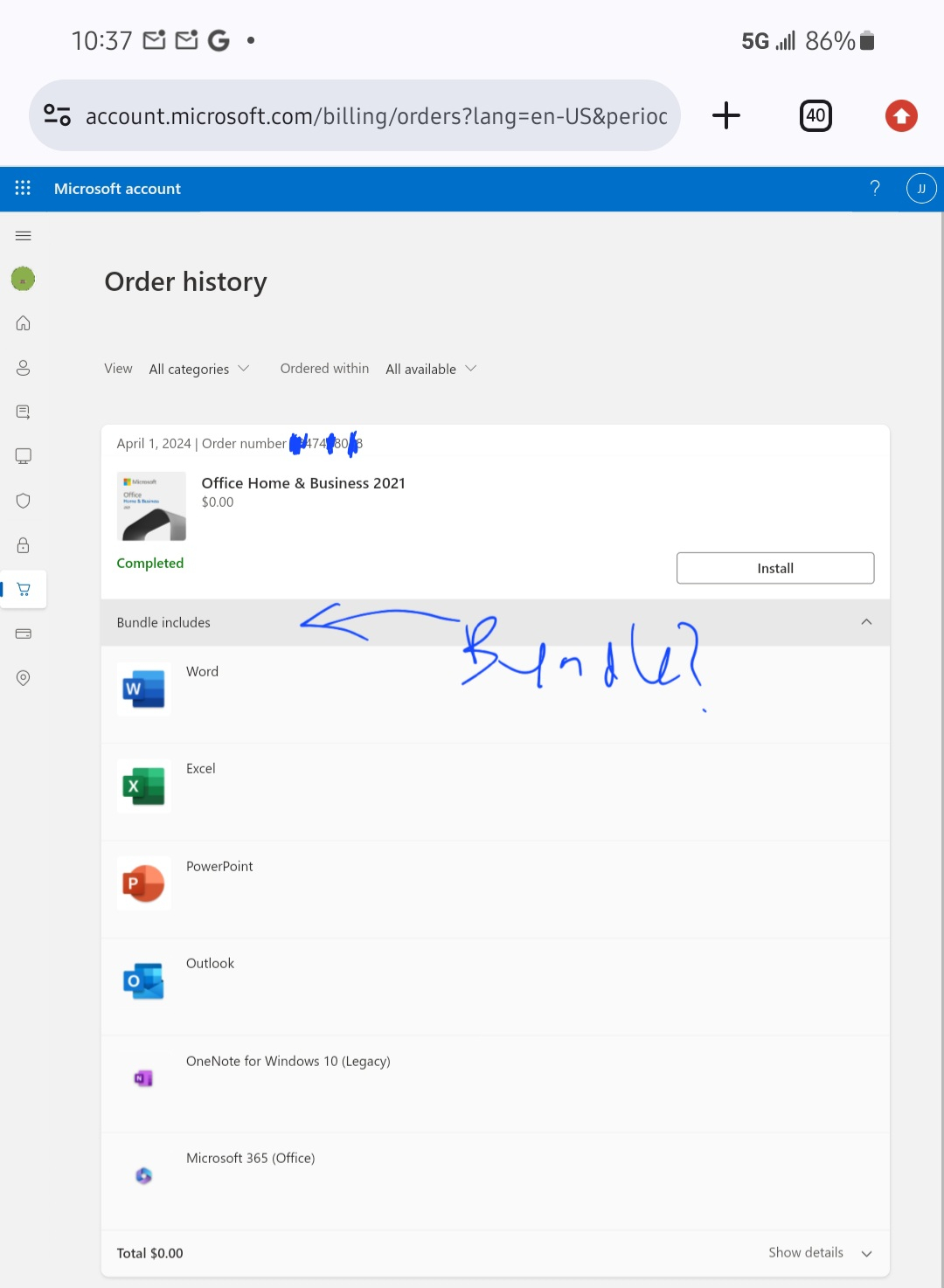Click the Total $0.00 text

(150, 1253)
